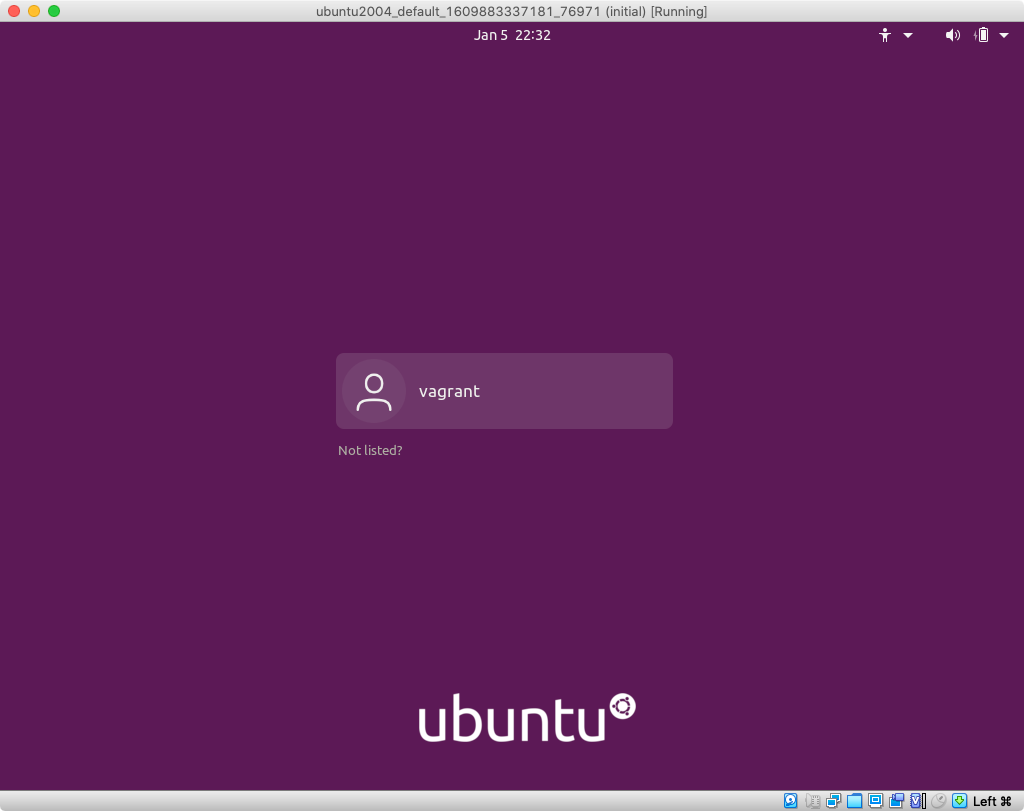Click VirtualBox shared folders icon

[x=854, y=801]
